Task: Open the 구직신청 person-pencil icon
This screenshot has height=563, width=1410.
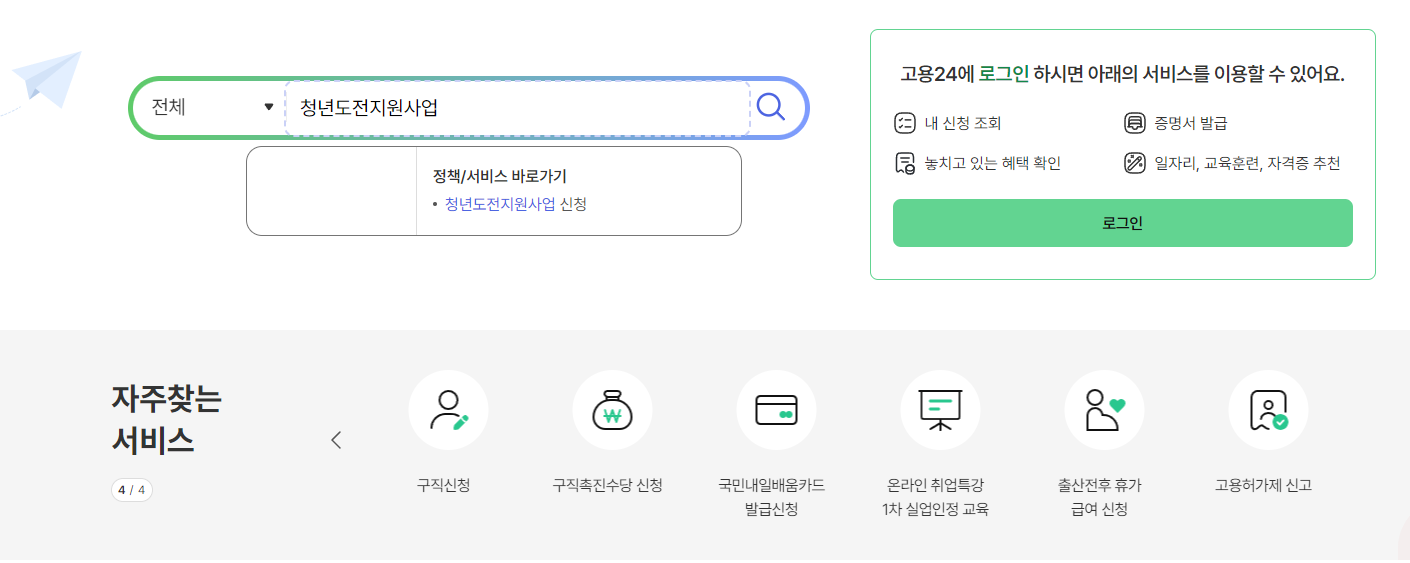Action: pos(448,410)
